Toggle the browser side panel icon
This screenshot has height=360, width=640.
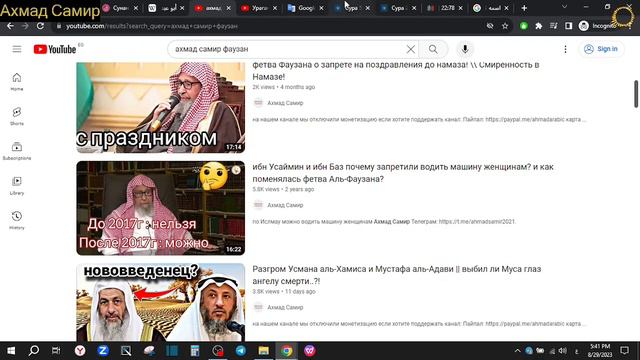point(569,26)
